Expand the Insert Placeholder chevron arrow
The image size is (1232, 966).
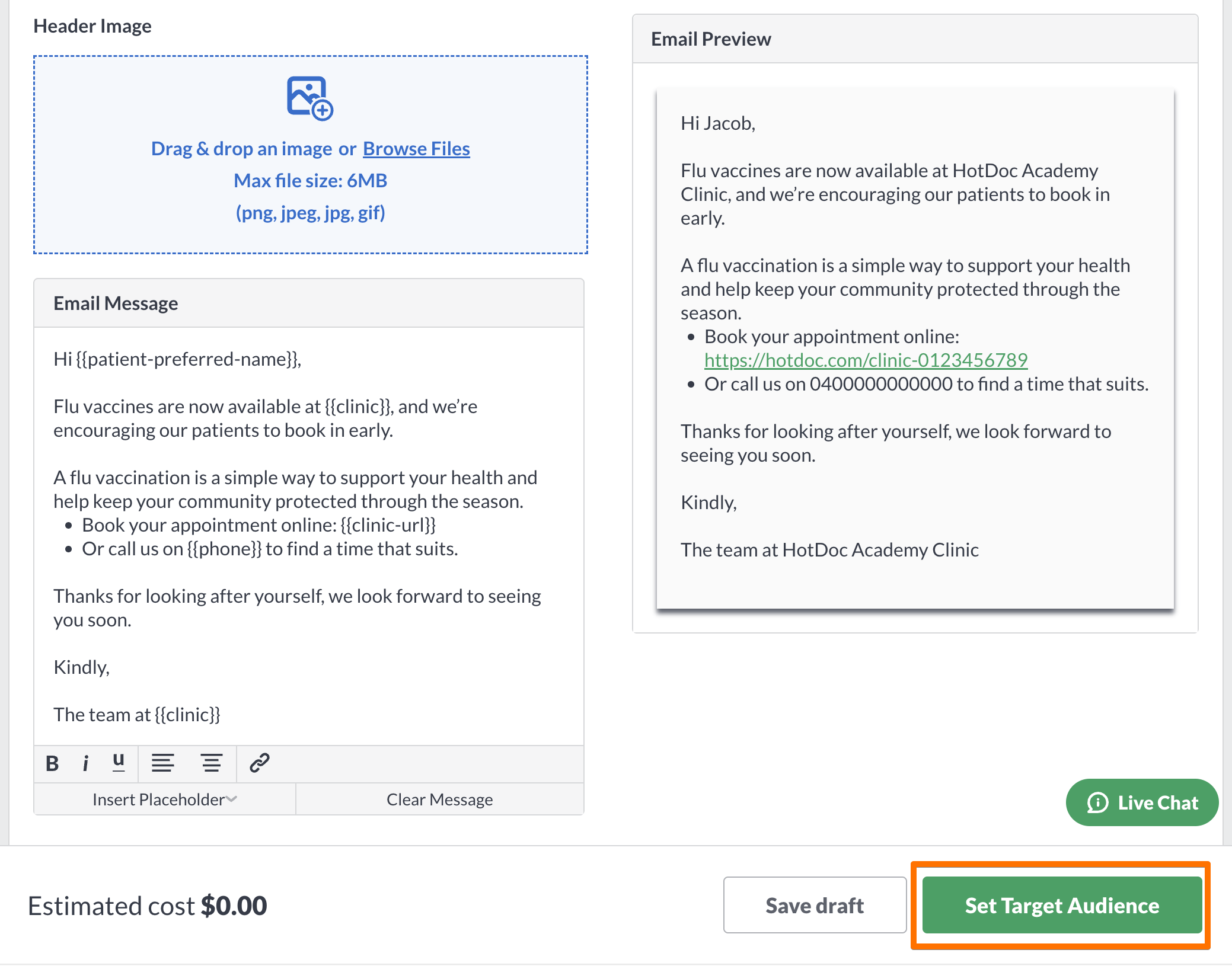point(232,799)
